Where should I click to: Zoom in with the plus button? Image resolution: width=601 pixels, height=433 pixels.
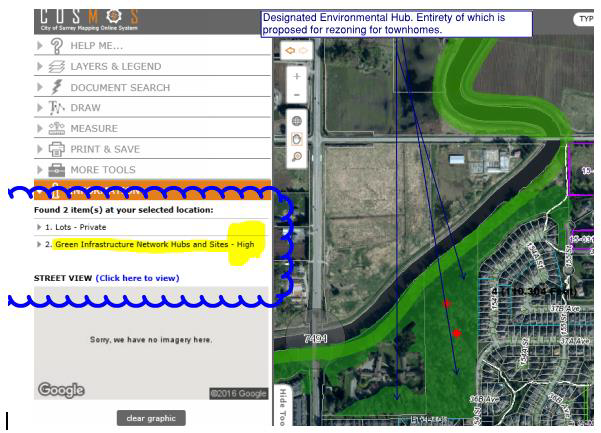pyautogui.click(x=297, y=77)
